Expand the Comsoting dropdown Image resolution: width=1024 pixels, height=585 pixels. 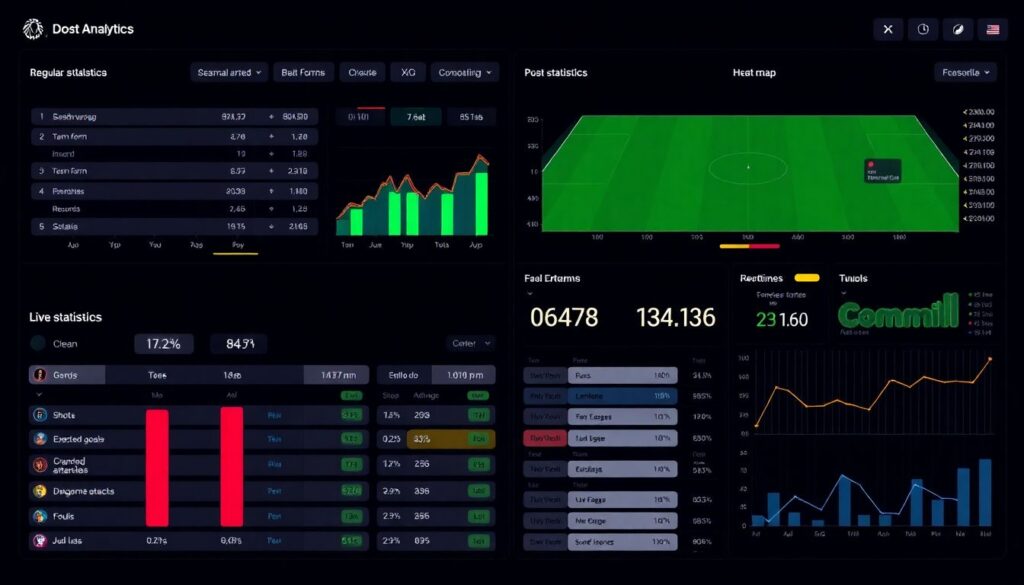click(x=465, y=72)
